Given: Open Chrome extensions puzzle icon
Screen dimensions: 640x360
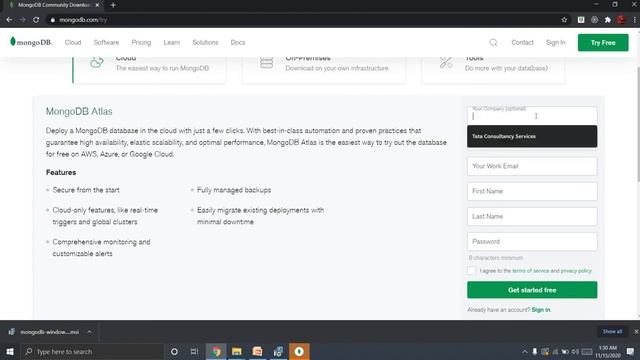Looking at the screenshot, I should [607, 20].
